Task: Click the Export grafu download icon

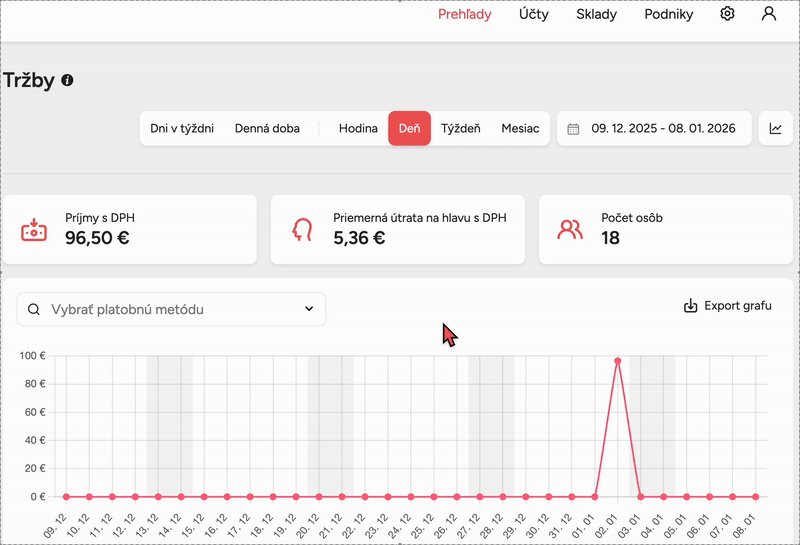Action: [x=690, y=306]
